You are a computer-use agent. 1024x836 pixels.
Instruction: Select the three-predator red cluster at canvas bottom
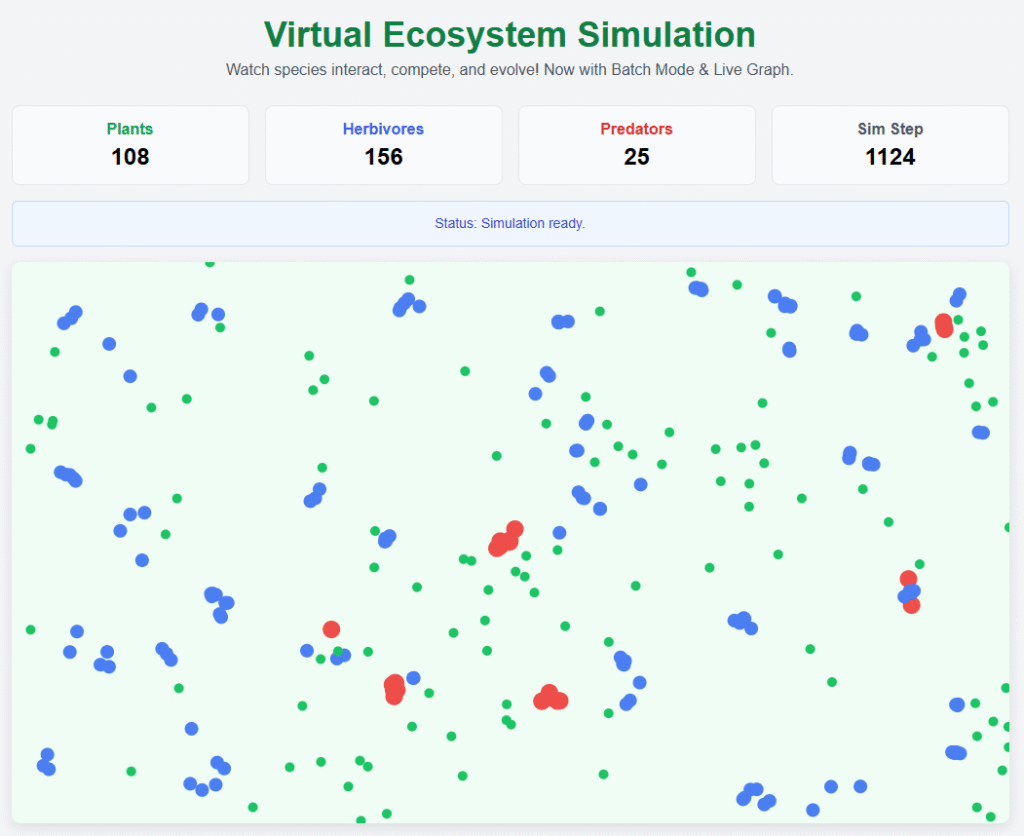click(x=550, y=698)
